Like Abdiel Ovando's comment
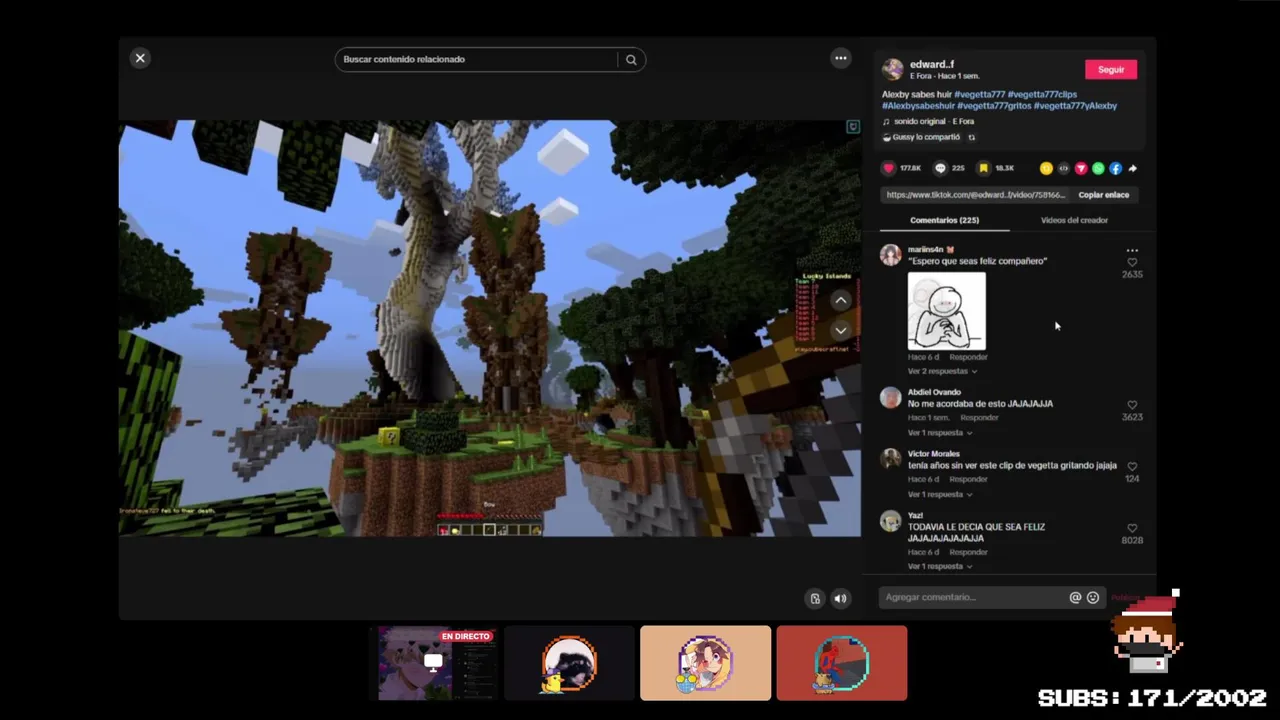Viewport: 1280px width, 720px height. pos(1132,405)
